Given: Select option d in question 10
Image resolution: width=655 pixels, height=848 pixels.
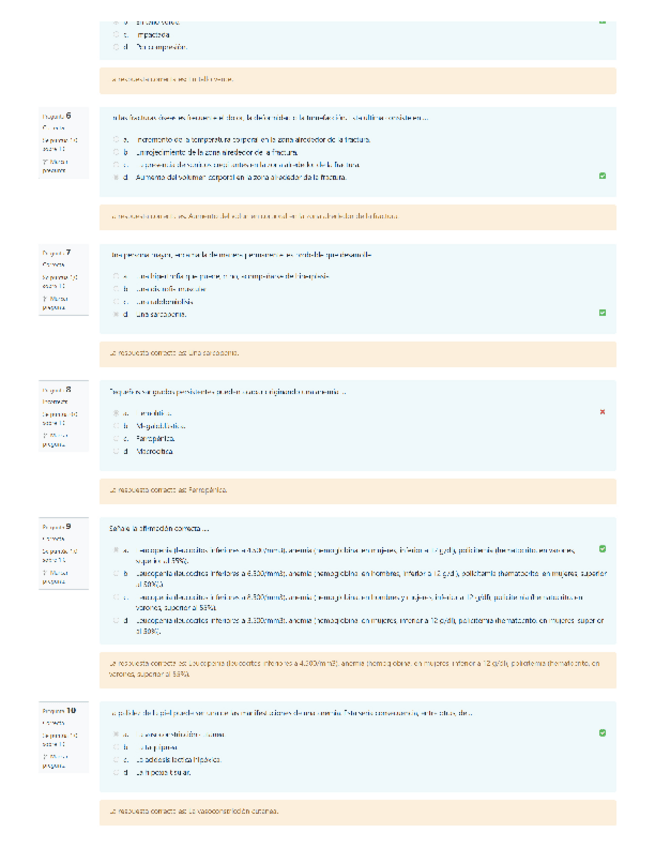Looking at the screenshot, I should point(116,772).
